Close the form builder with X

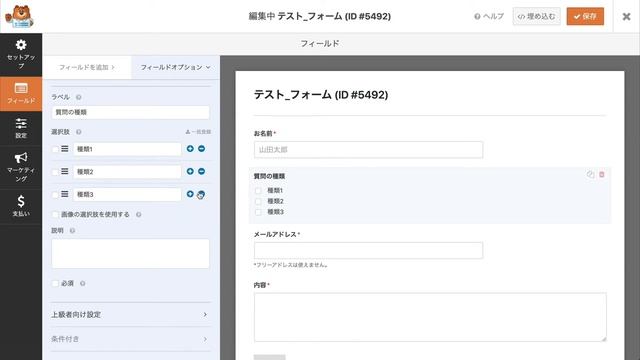pos(626,16)
